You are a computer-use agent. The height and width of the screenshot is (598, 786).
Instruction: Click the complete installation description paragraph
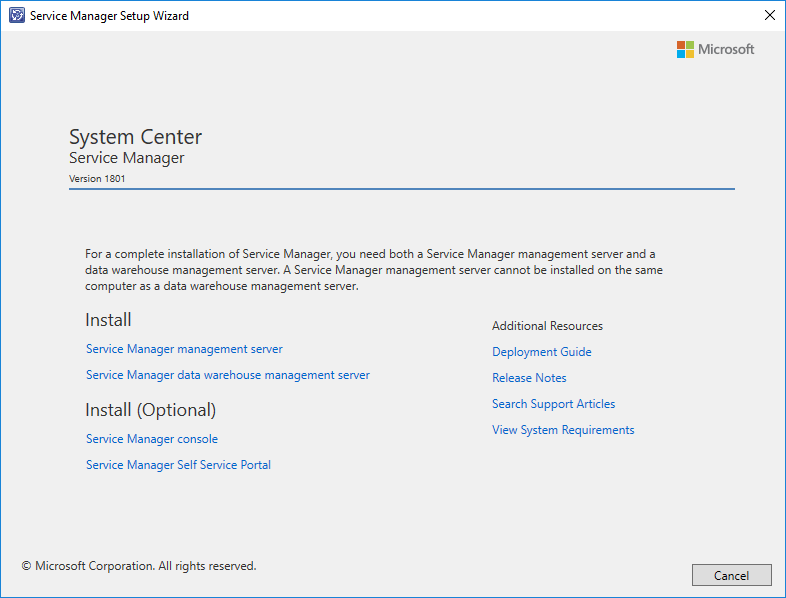374,270
